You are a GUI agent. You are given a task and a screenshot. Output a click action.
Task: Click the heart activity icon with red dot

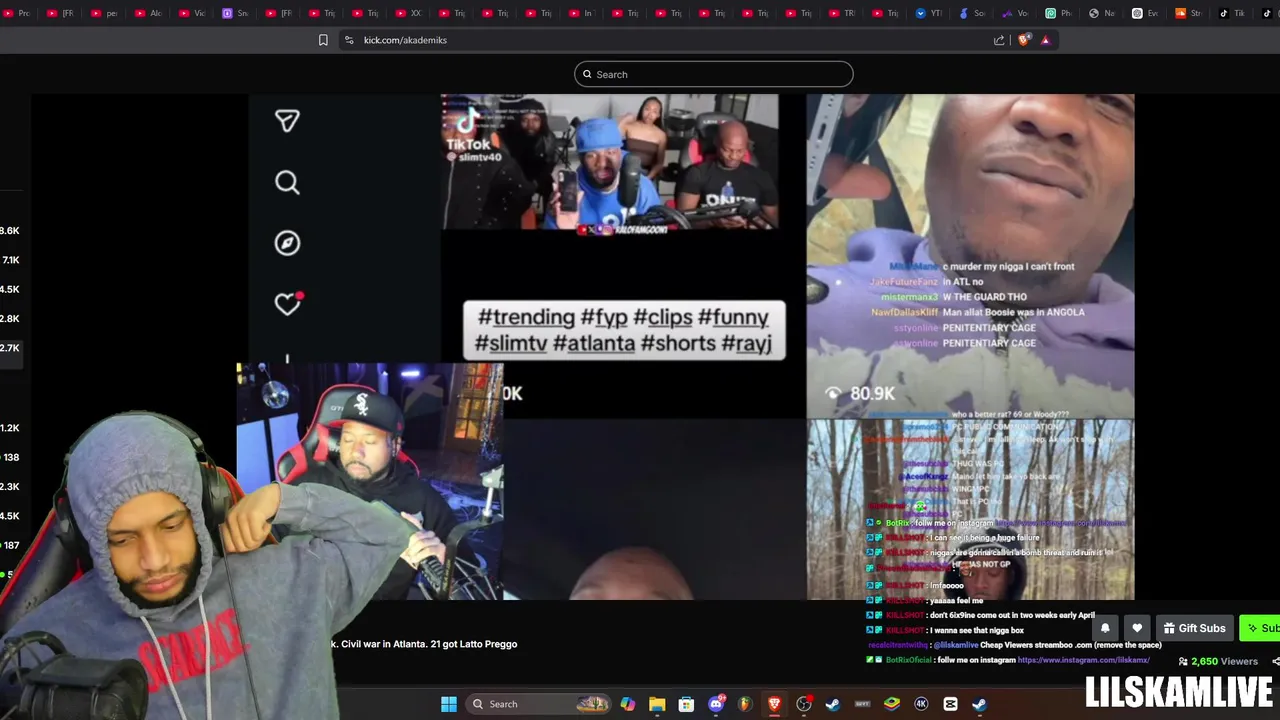[288, 303]
